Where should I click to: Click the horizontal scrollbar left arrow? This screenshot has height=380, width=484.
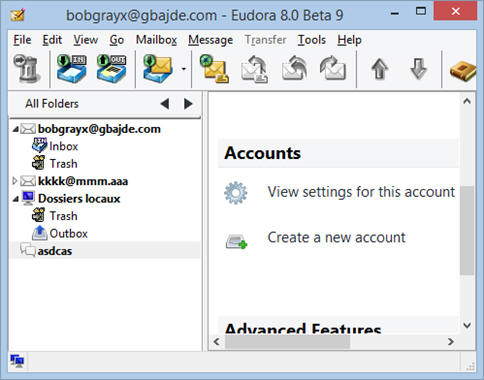(217, 342)
